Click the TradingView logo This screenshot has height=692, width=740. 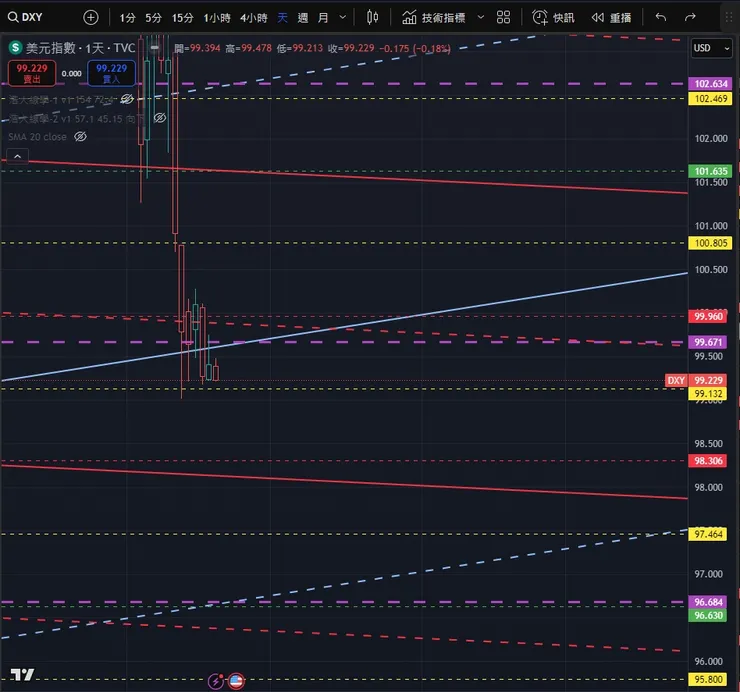click(22, 675)
